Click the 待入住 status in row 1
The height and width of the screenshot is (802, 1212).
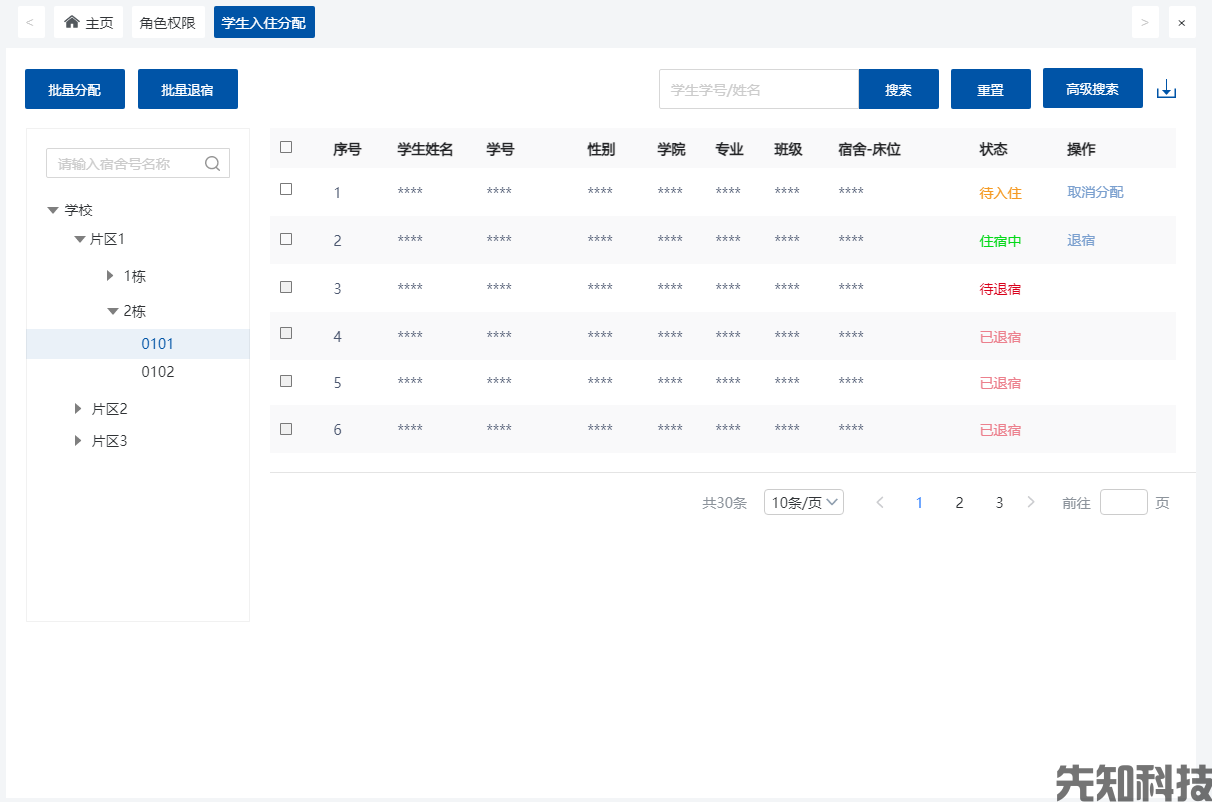1000,192
